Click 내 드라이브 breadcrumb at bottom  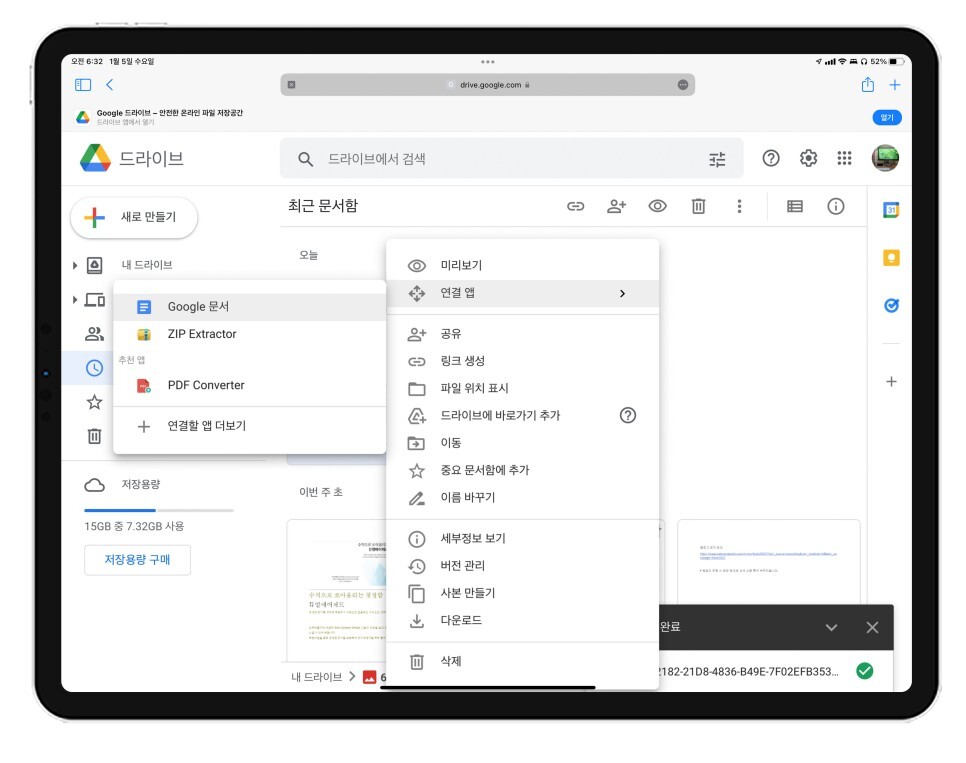tap(317, 677)
